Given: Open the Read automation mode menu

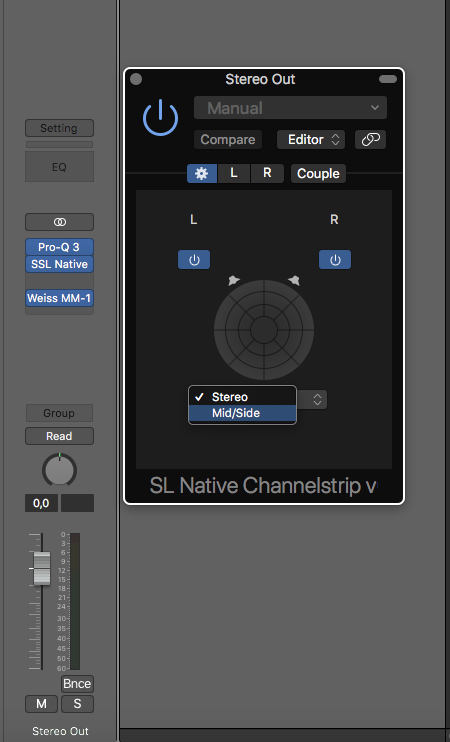Looking at the screenshot, I should coord(59,436).
